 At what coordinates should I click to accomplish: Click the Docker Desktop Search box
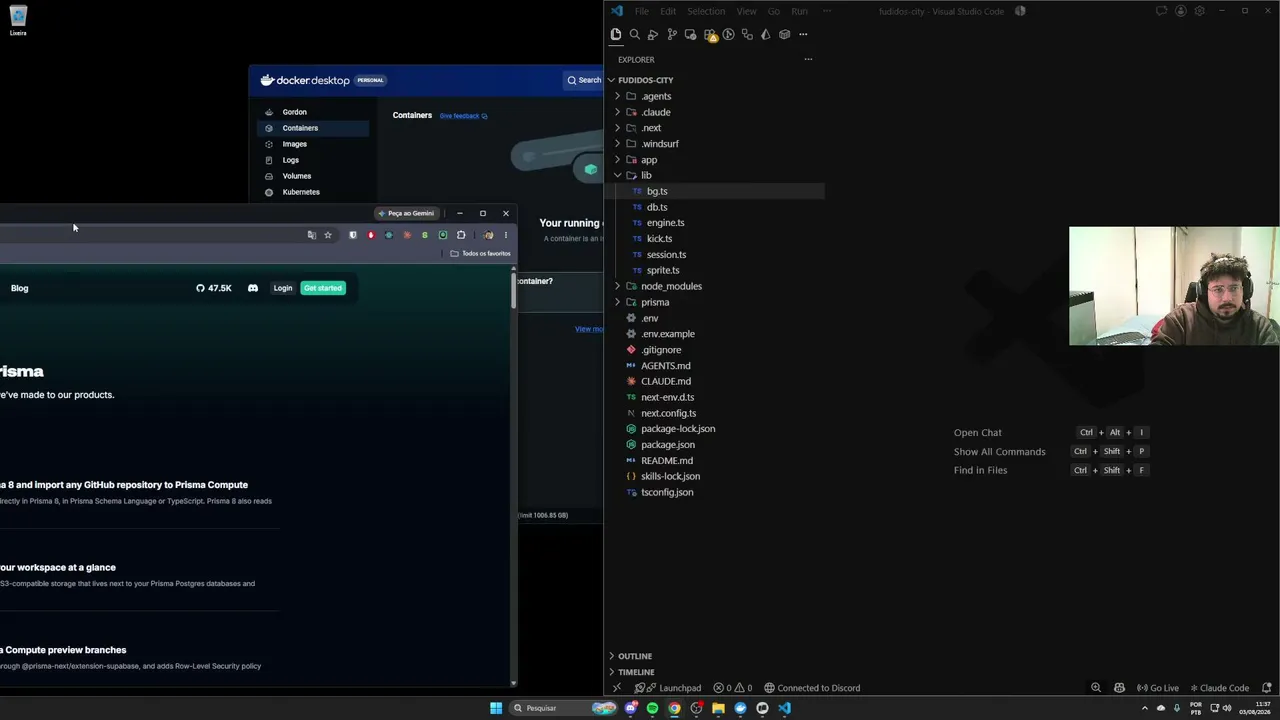click(585, 80)
